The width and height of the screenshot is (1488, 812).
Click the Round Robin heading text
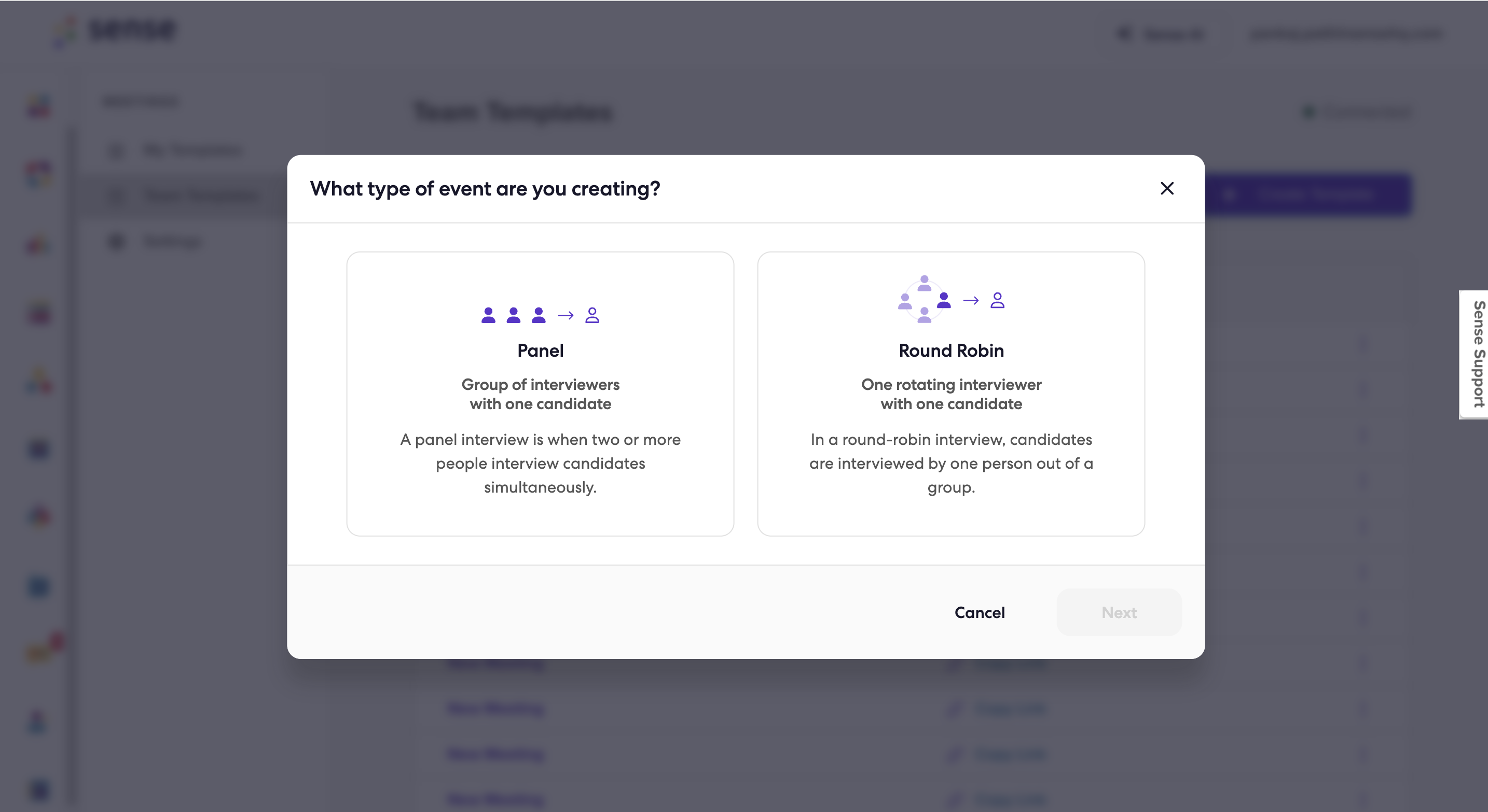pyautogui.click(x=952, y=351)
